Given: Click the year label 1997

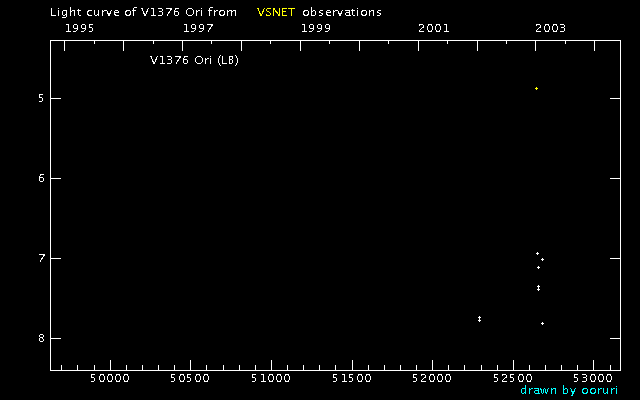Looking at the screenshot, I should (x=198, y=28).
